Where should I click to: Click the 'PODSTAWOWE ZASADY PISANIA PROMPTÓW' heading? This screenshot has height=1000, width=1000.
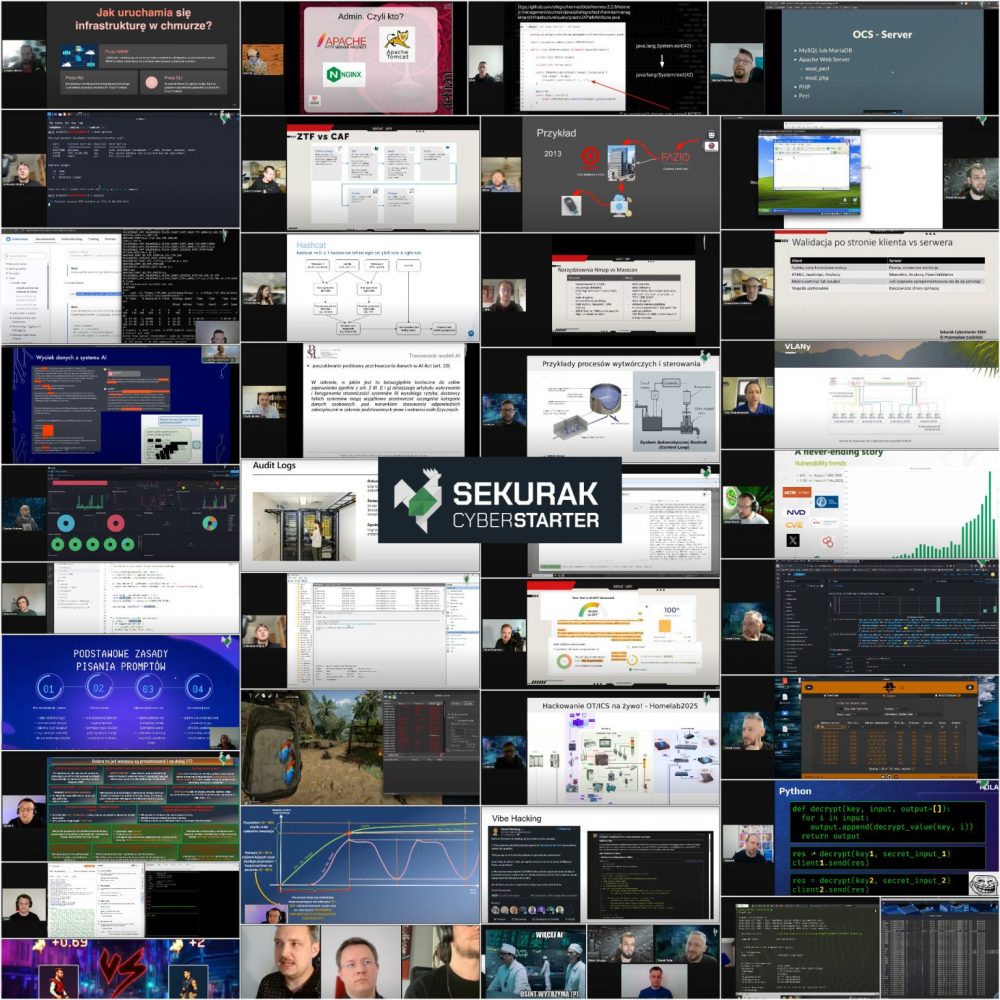pyautogui.click(x=121, y=659)
